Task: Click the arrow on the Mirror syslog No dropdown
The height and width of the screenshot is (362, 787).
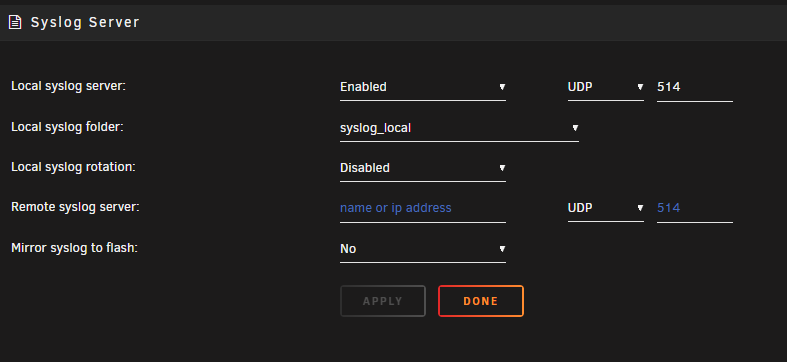Action: [502, 249]
